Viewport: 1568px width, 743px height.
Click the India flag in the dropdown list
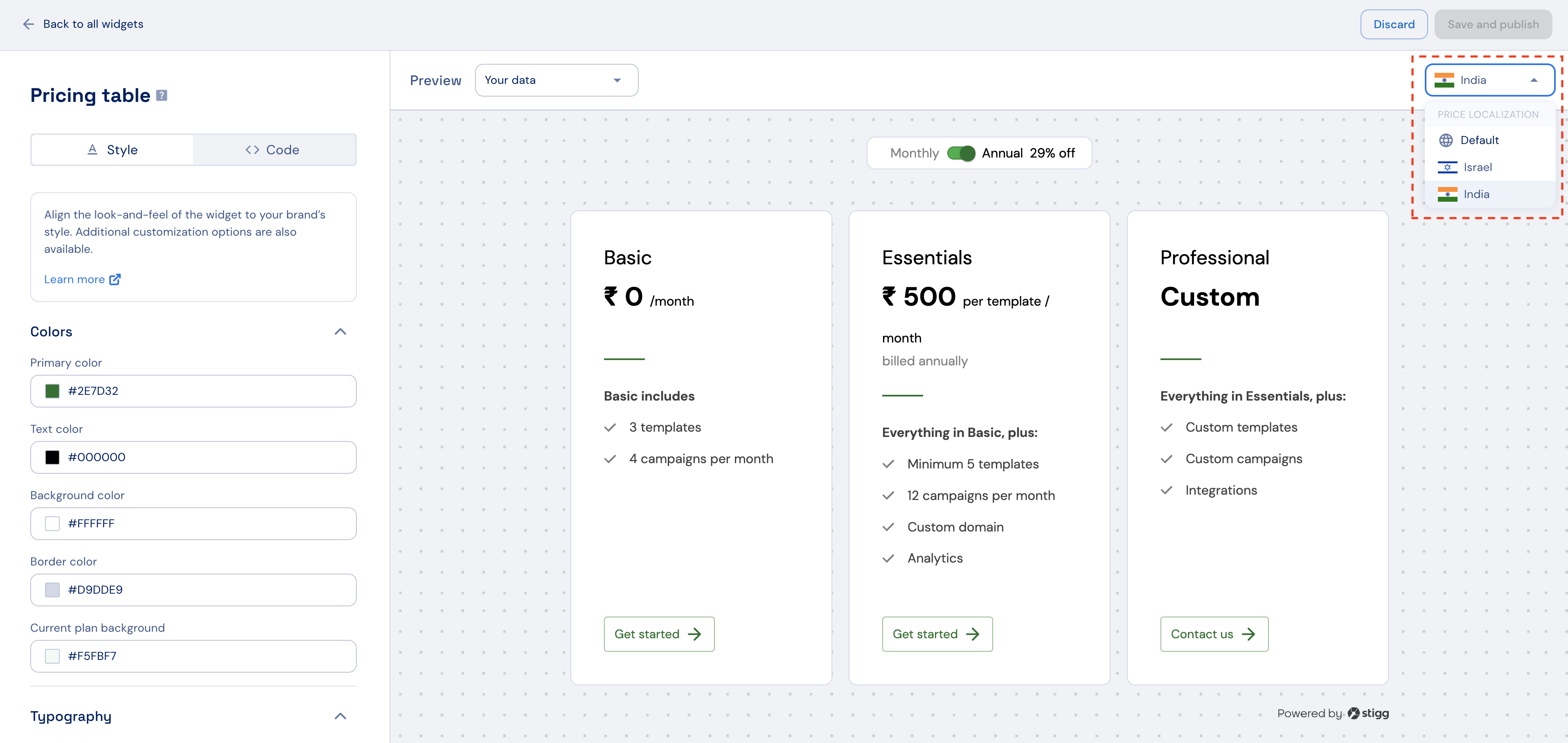(1447, 194)
